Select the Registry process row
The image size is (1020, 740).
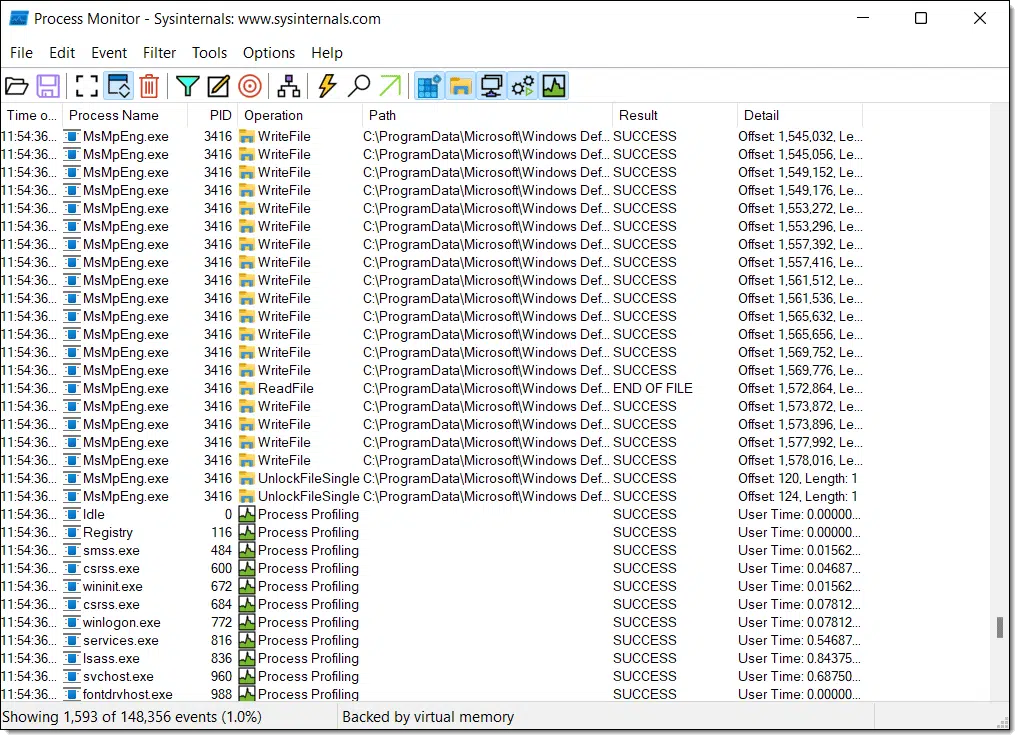point(432,533)
